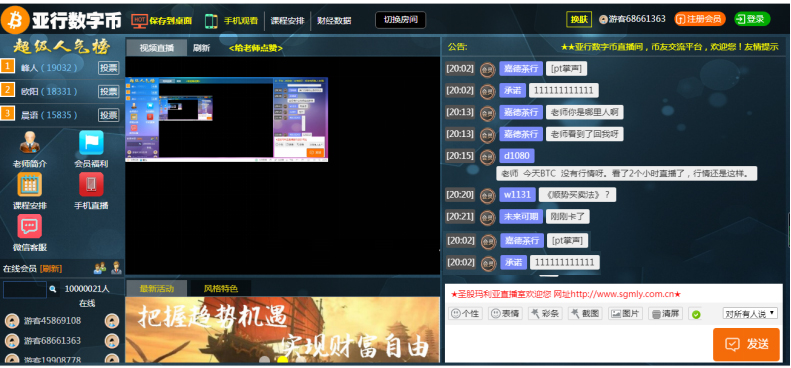Image resolution: width=791 pixels, height=368 pixels.
Task: Select yellow carousel dot on banner
Action: pyautogui.click(x=282, y=360)
